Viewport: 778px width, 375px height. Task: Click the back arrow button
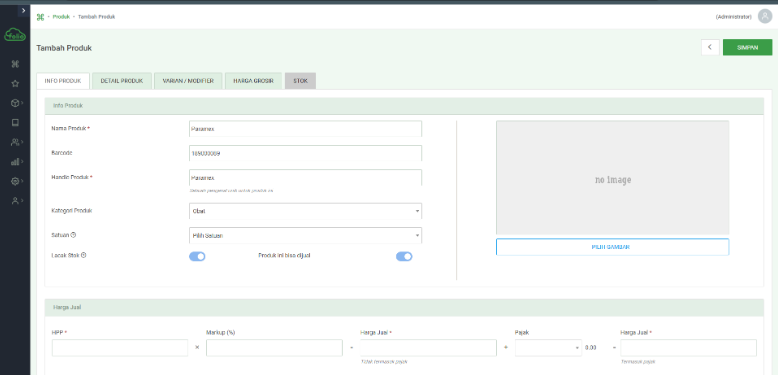710,47
